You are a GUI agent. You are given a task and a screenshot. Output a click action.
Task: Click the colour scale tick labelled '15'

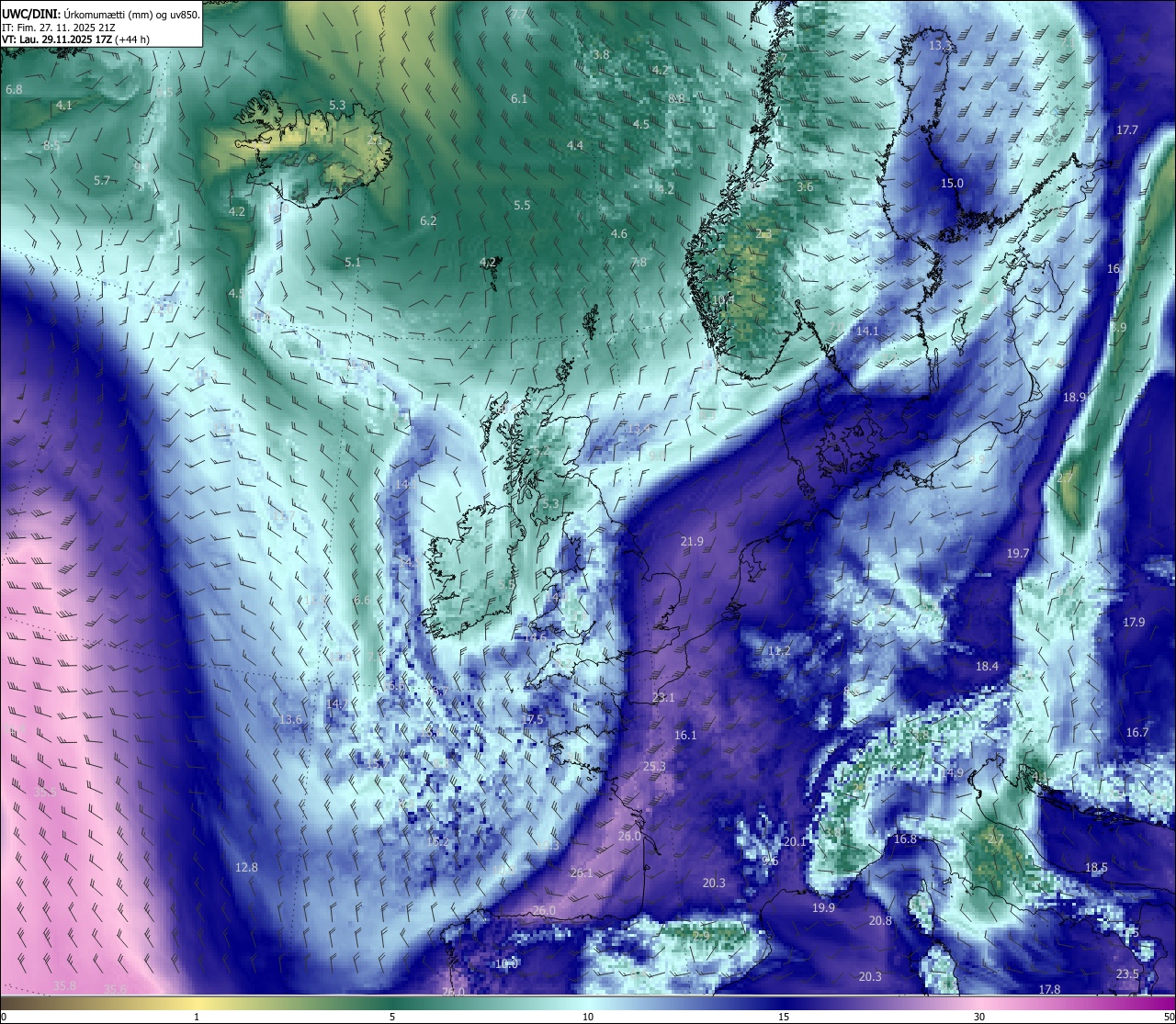tap(784, 1017)
